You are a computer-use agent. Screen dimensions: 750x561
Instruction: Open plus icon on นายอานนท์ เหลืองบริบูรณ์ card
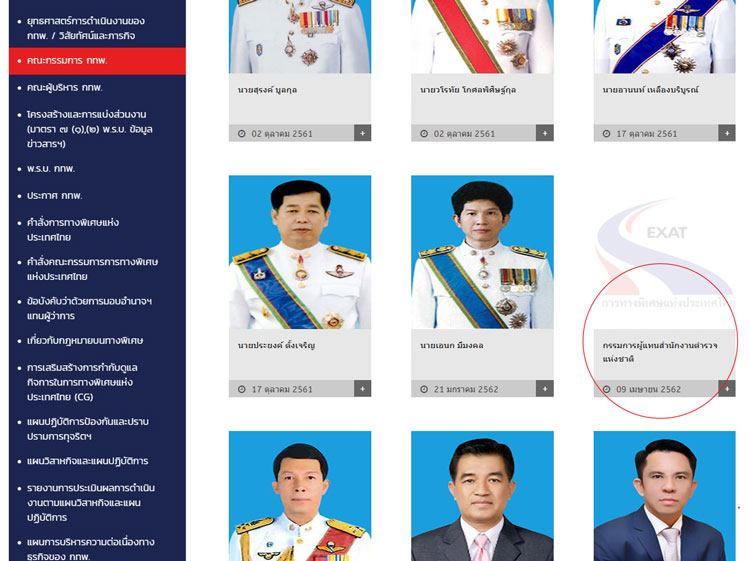coord(727,133)
